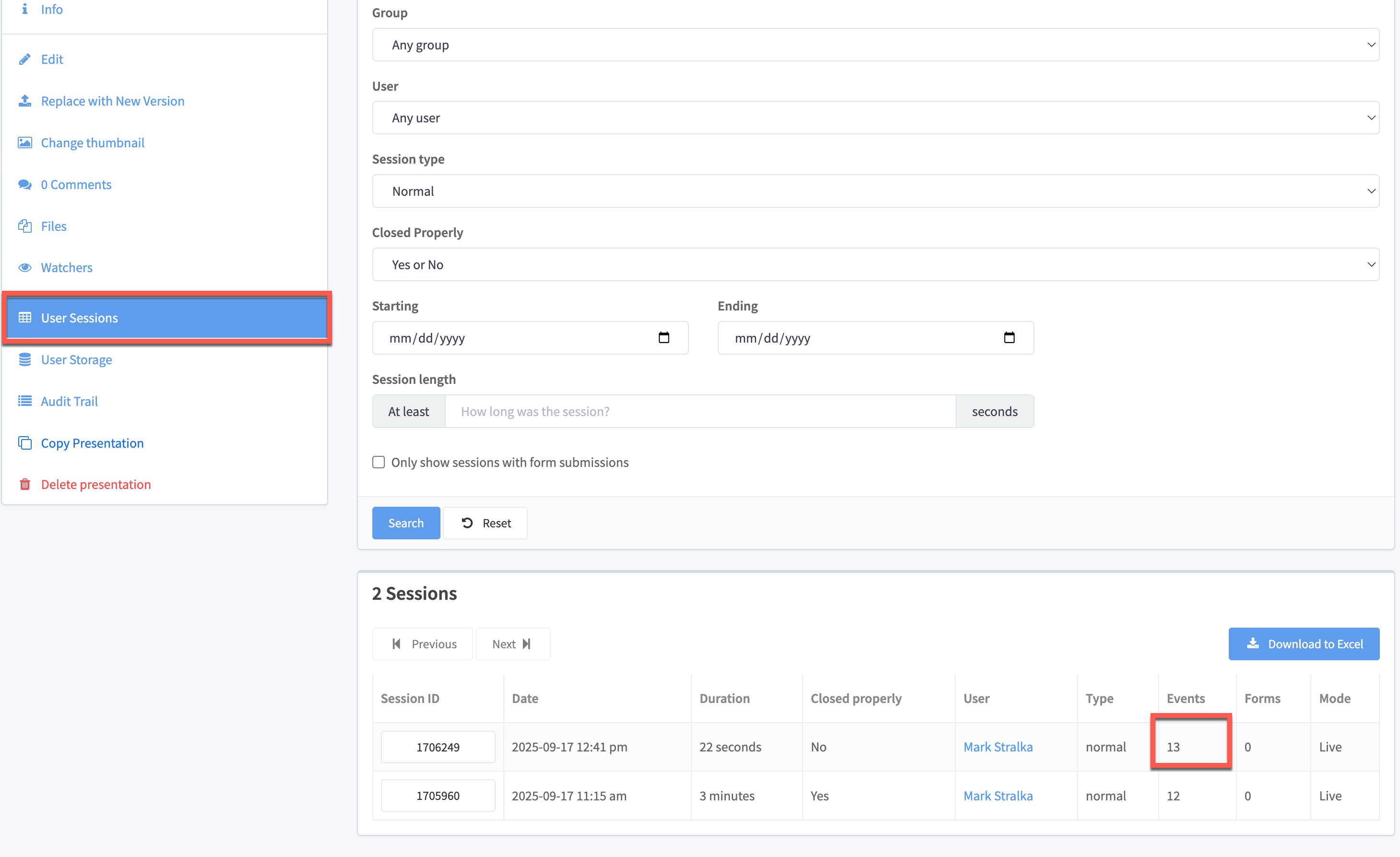Viewport: 1400px width, 857px height.
Task: Click the red trash icon for Delete presentation
Action: click(x=24, y=484)
